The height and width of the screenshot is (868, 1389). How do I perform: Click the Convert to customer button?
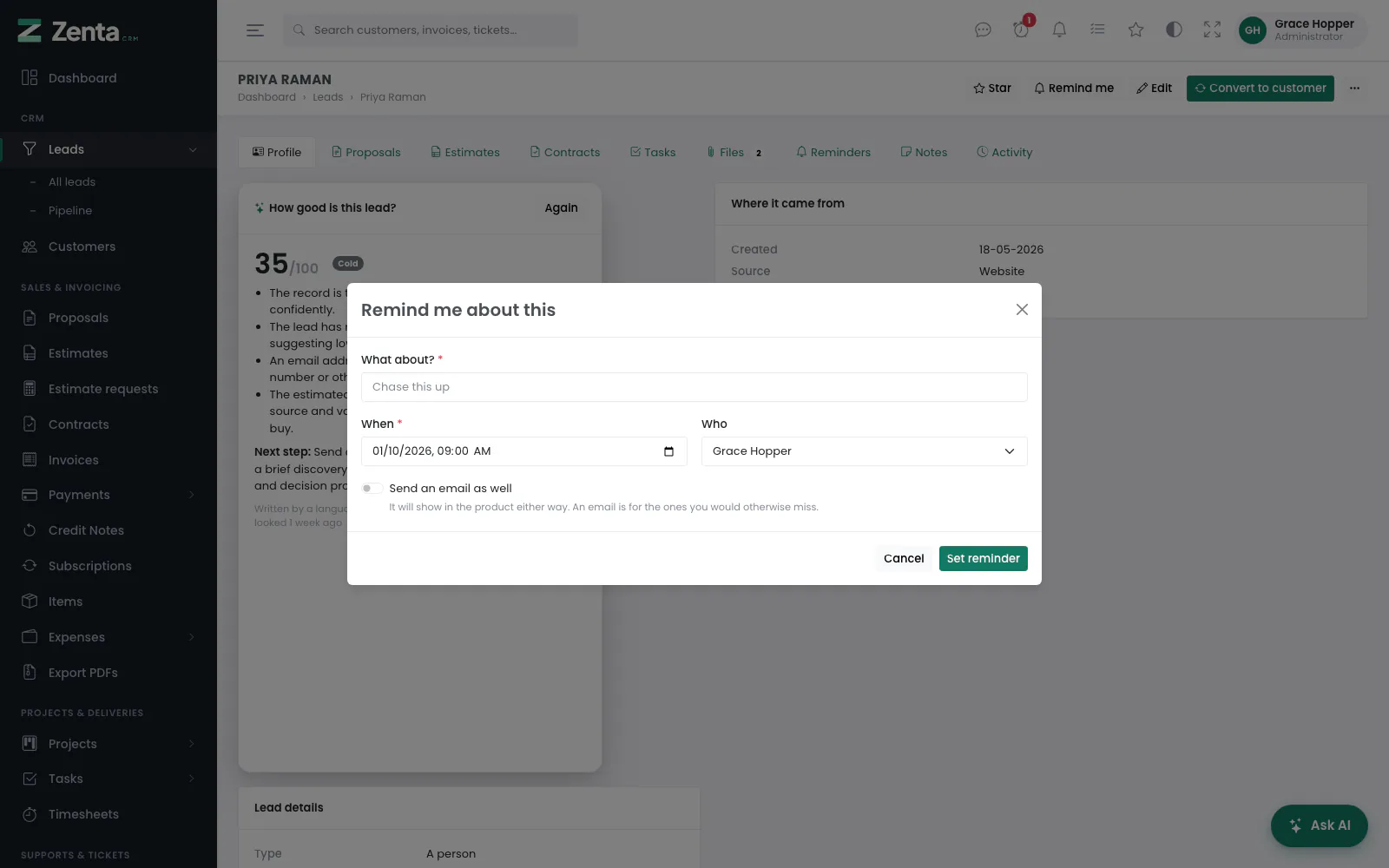[1260, 88]
